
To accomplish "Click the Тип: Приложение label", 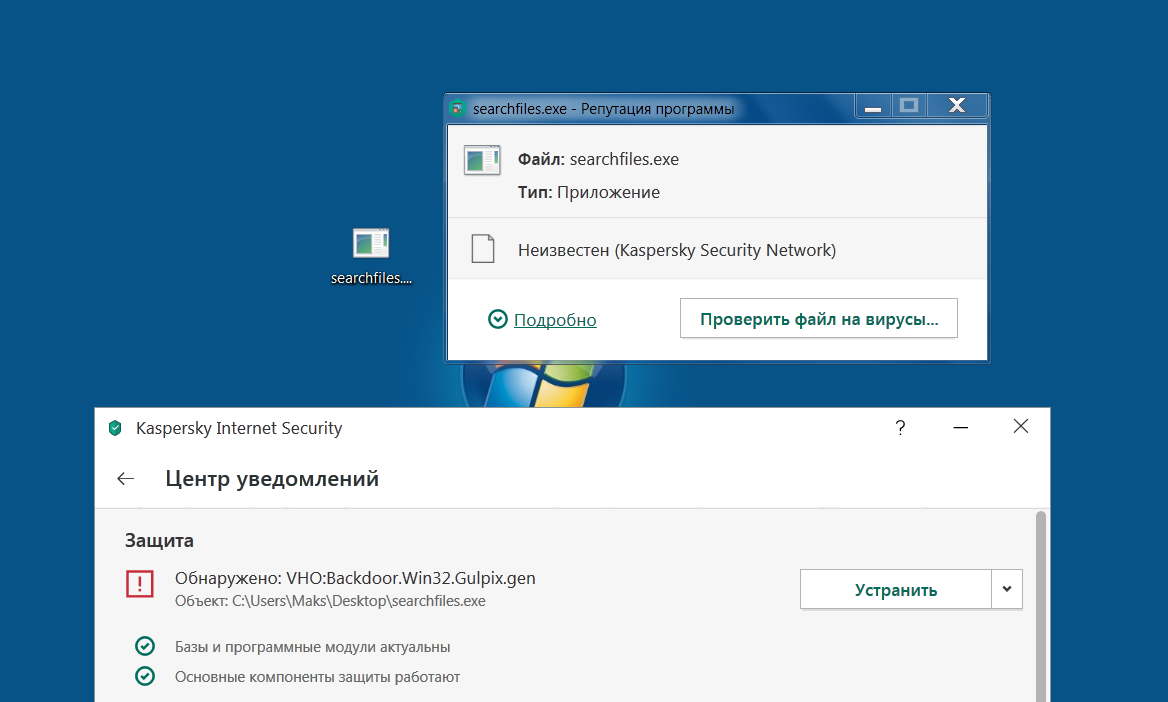I will point(588,192).
